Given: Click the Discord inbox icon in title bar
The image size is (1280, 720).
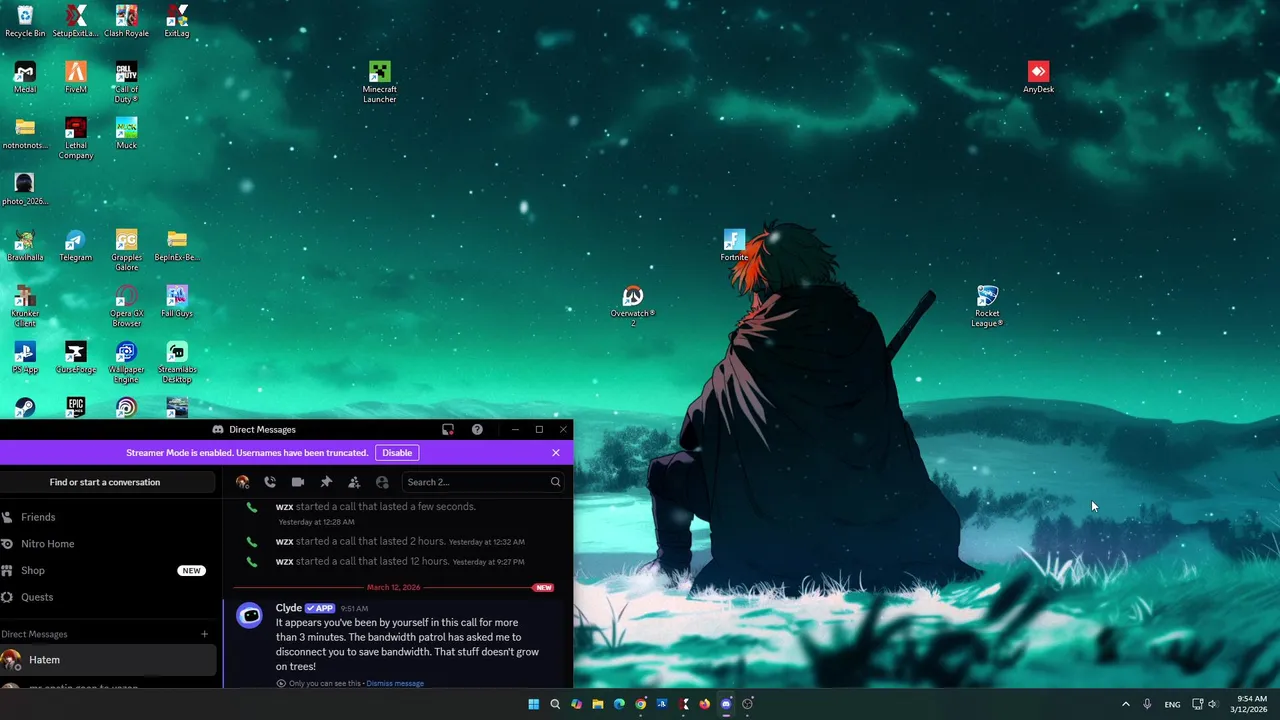Looking at the screenshot, I should pyautogui.click(x=448, y=429).
